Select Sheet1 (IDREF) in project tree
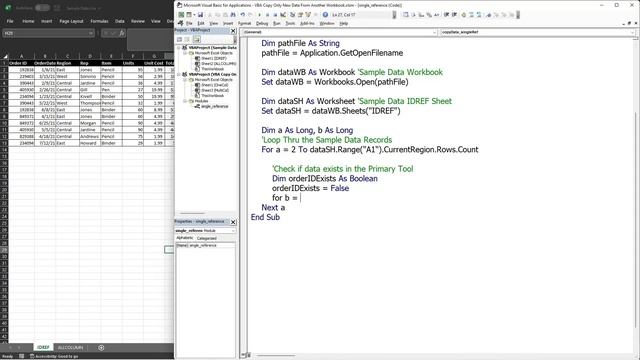The image size is (640, 360). coord(213,58)
